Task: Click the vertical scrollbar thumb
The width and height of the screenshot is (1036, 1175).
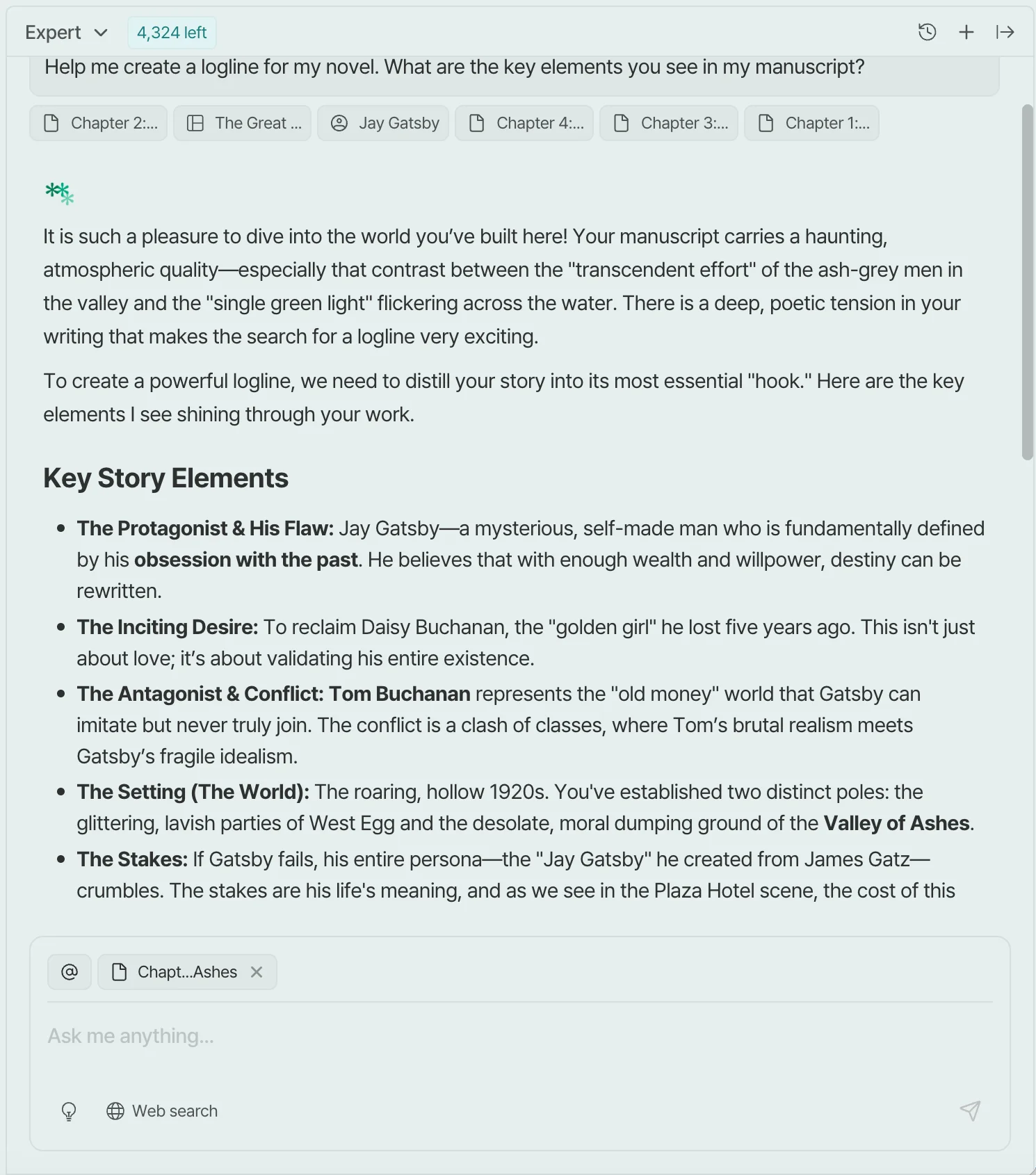Action: pyautogui.click(x=1027, y=282)
